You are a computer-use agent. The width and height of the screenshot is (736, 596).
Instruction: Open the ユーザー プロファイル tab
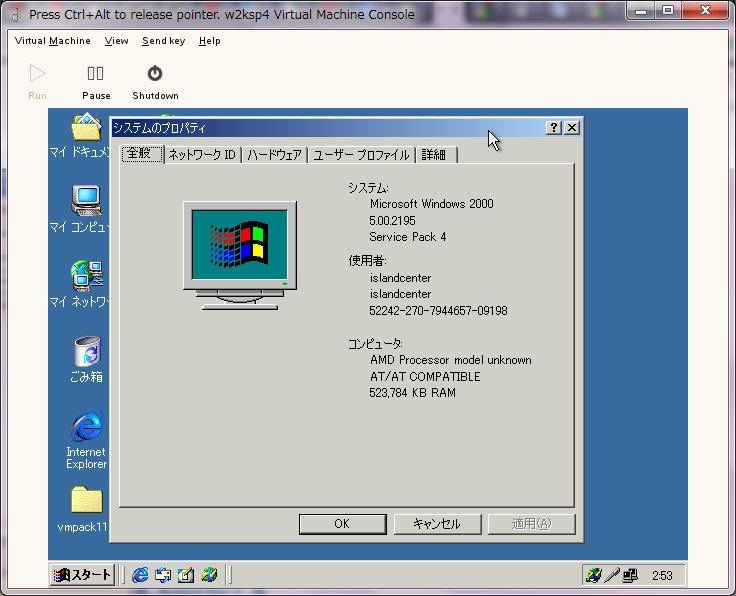pyautogui.click(x=361, y=155)
